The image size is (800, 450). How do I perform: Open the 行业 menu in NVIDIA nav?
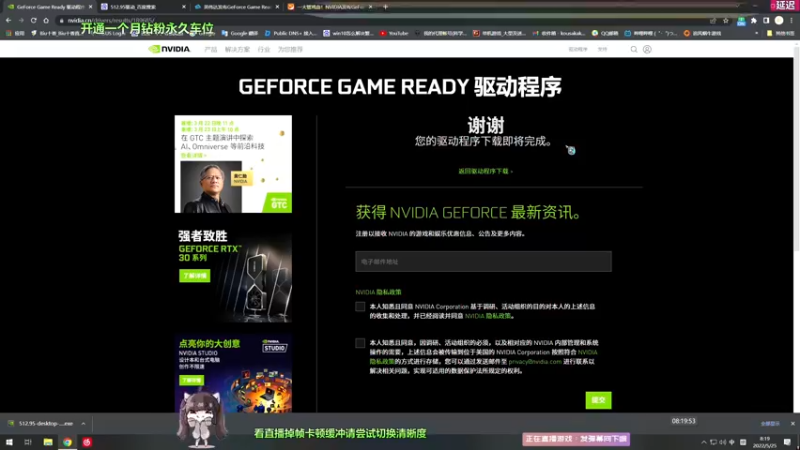tap(264, 49)
